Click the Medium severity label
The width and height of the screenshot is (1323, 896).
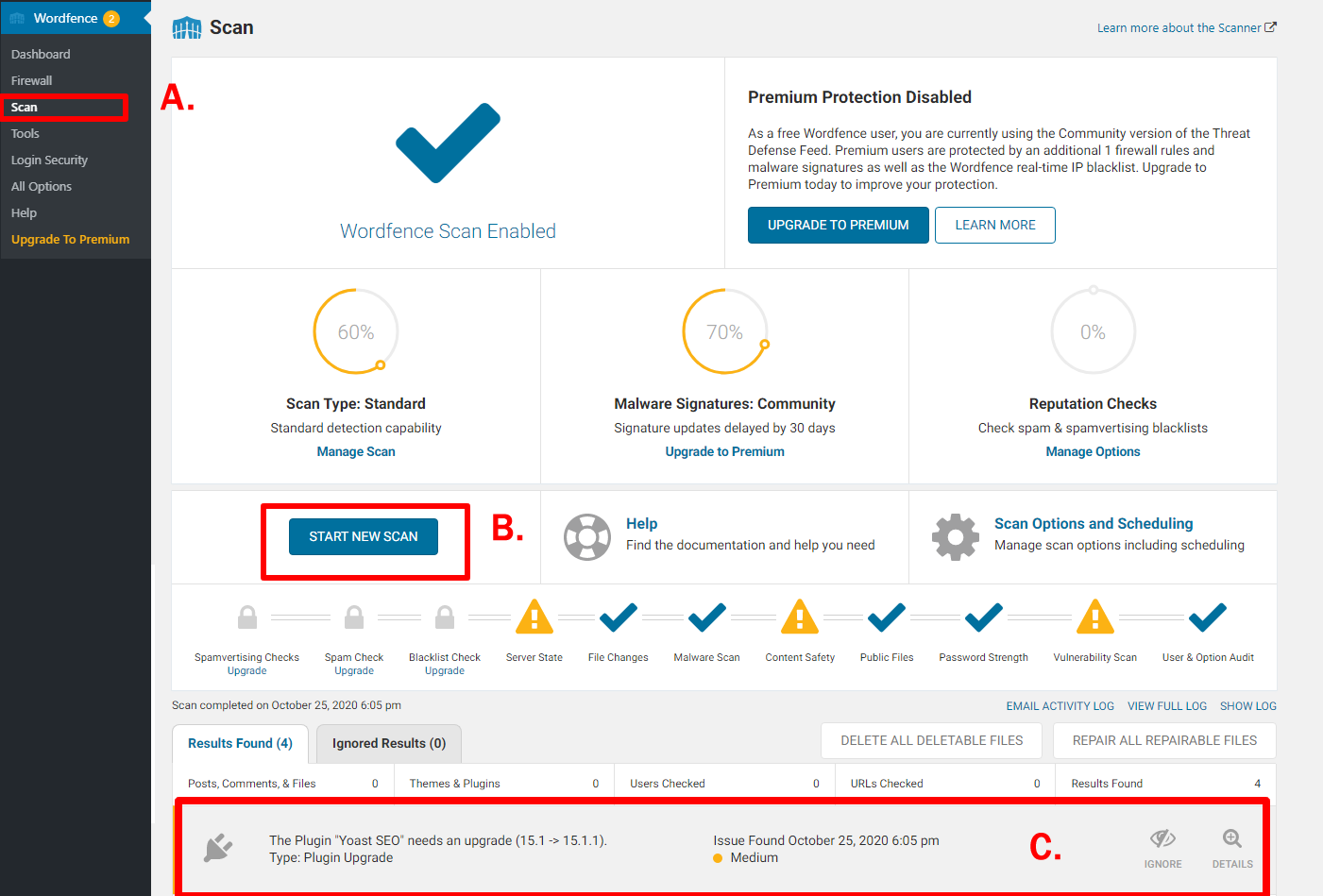coord(755,857)
